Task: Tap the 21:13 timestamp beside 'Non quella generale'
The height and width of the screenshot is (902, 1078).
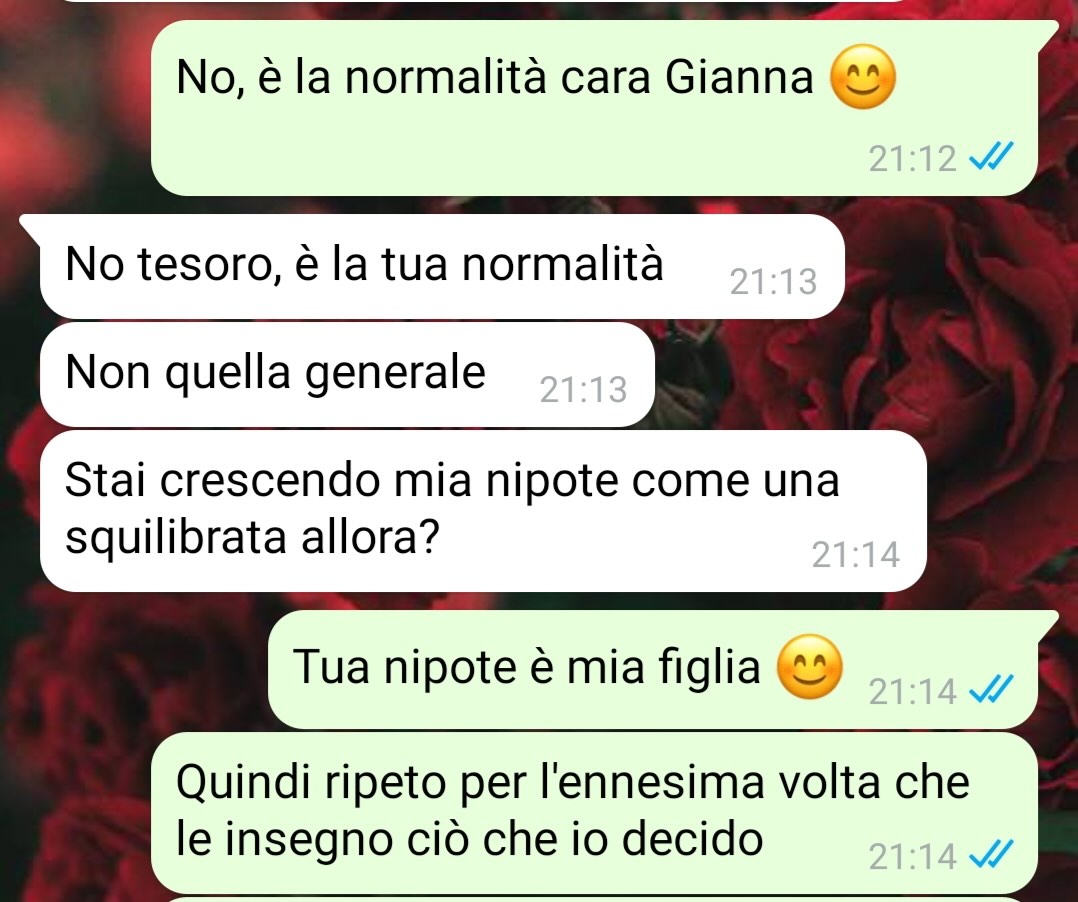Action: pyautogui.click(x=583, y=390)
